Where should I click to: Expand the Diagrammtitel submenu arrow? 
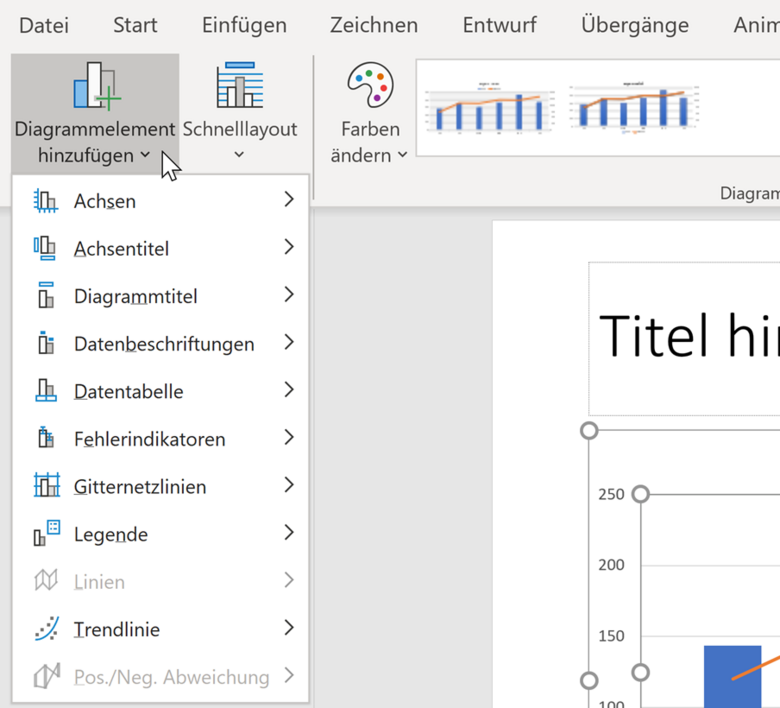(x=289, y=295)
